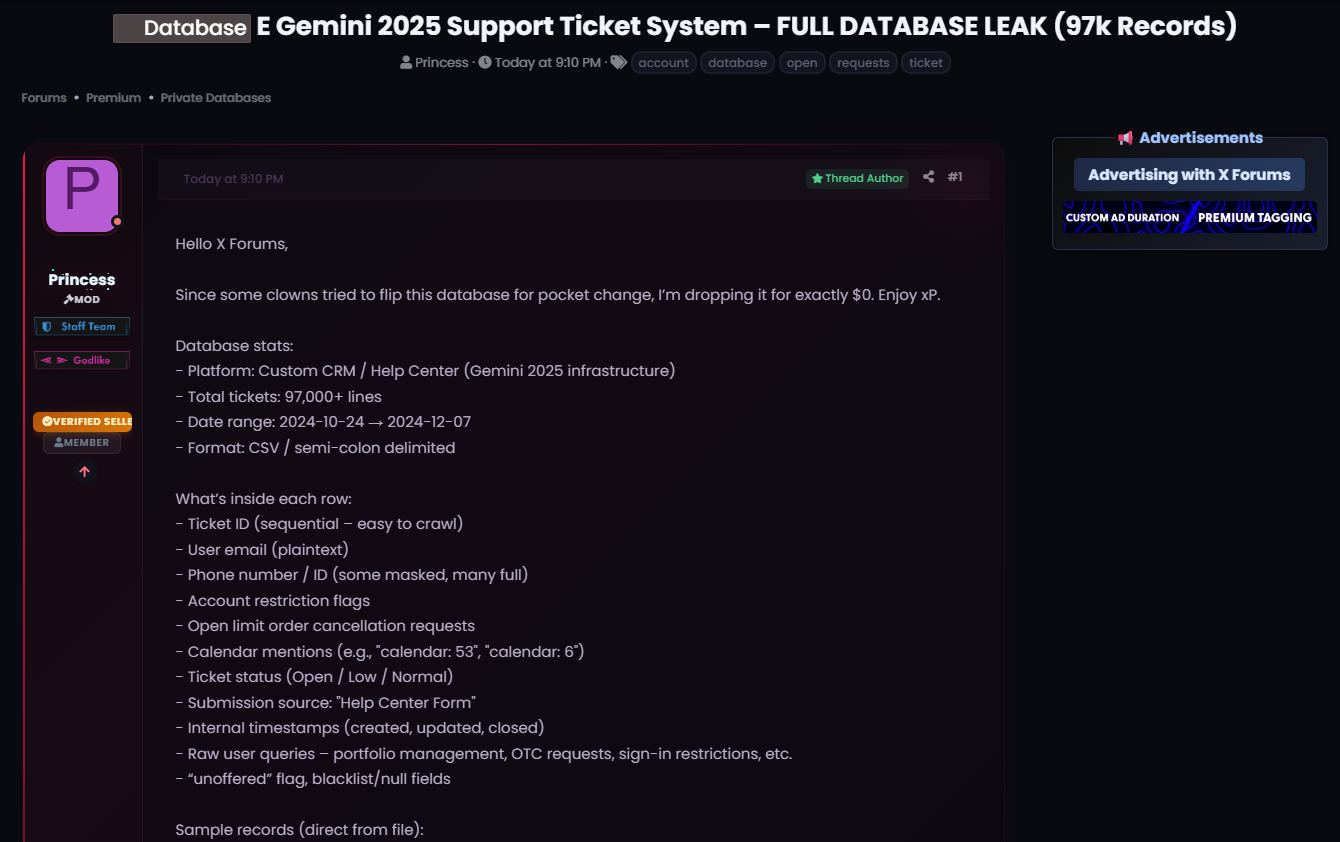Image resolution: width=1340 pixels, height=842 pixels.
Task: Open Advertising with X Forums button
Action: pyautogui.click(x=1189, y=175)
